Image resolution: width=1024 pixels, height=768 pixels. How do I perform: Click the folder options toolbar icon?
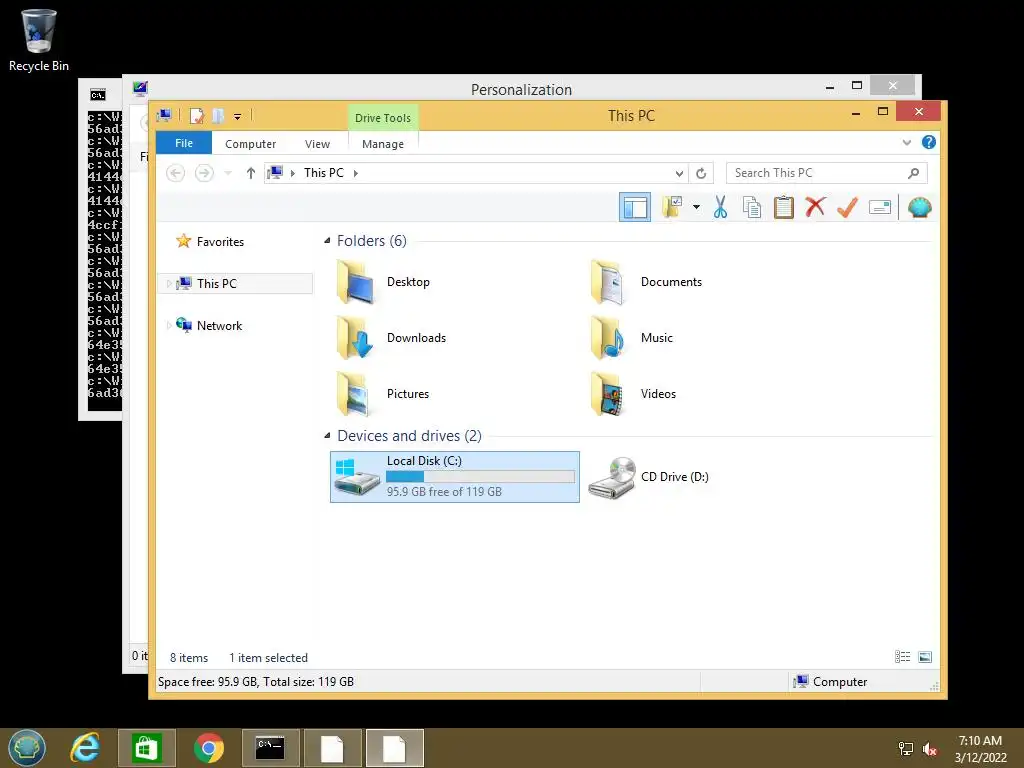coord(671,208)
